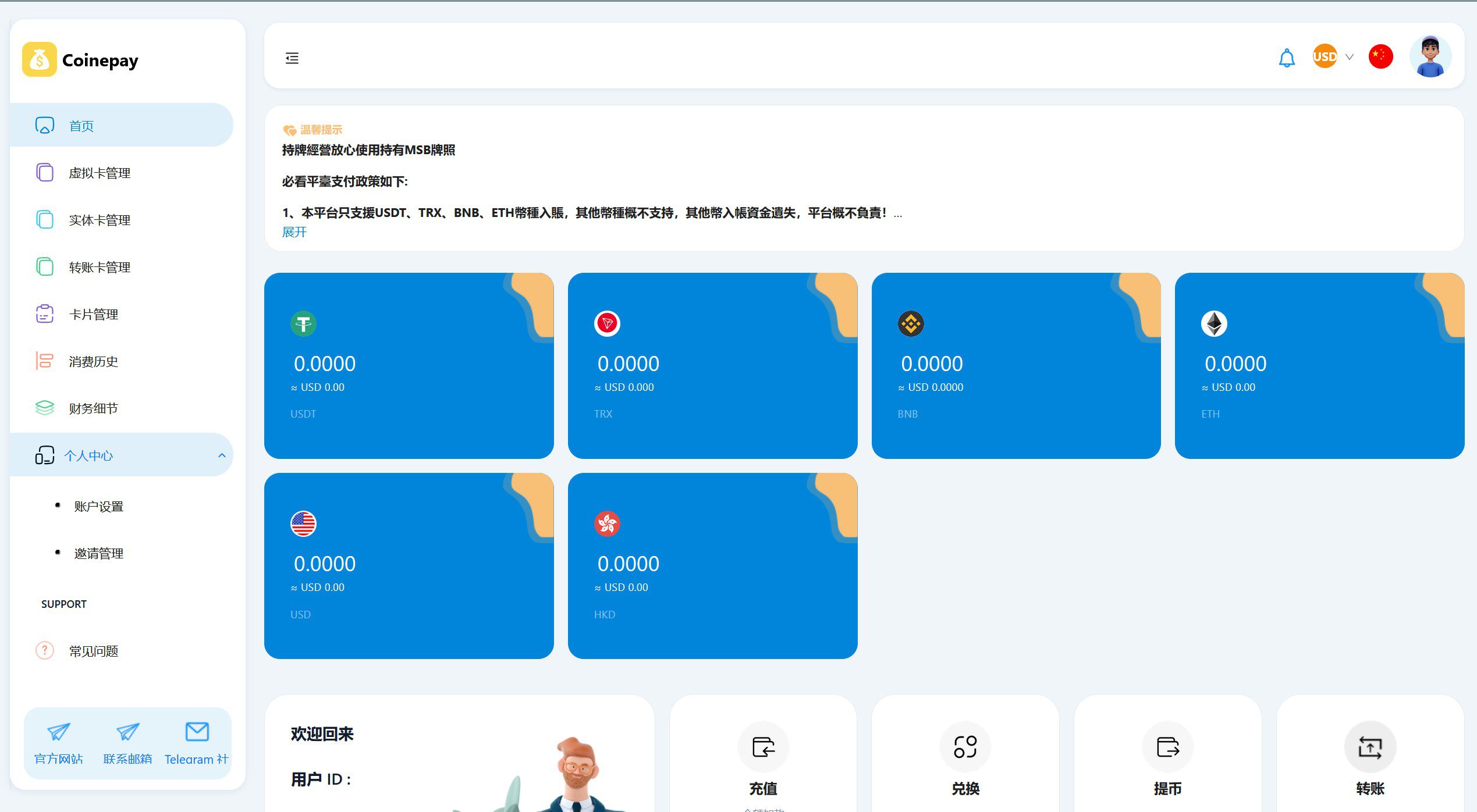The image size is (1477, 812).
Task: Click the notification bell icon
Action: click(1286, 58)
